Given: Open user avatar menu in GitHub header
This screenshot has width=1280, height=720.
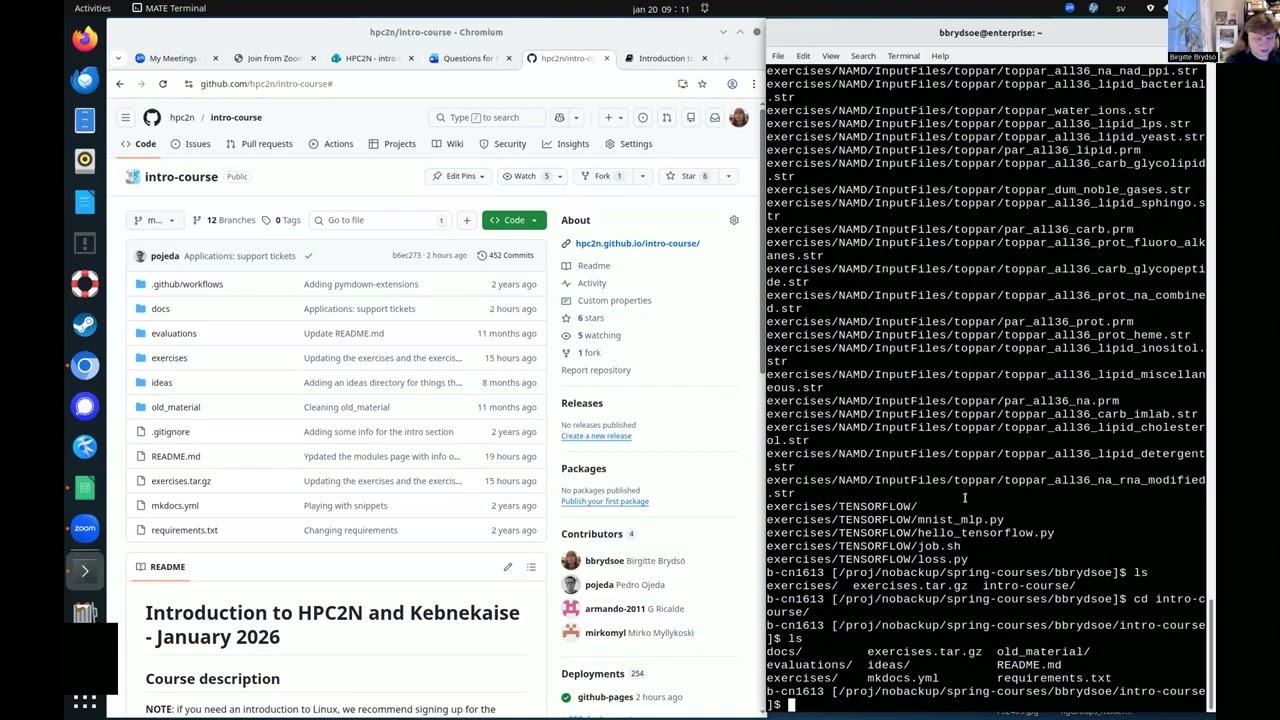Looking at the screenshot, I should pos(739,118).
